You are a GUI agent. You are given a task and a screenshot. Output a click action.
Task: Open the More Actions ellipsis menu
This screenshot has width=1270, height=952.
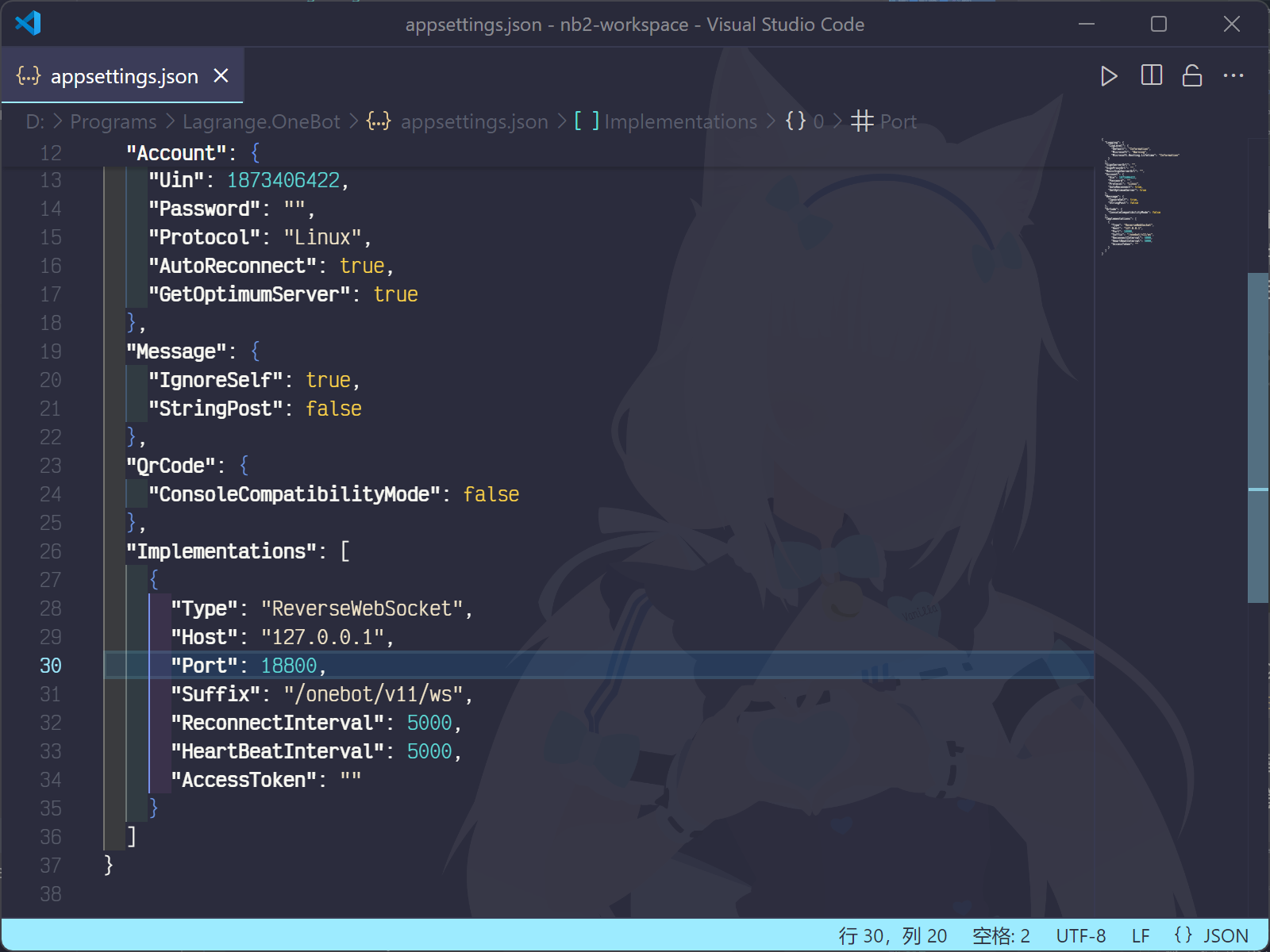coord(1233,75)
